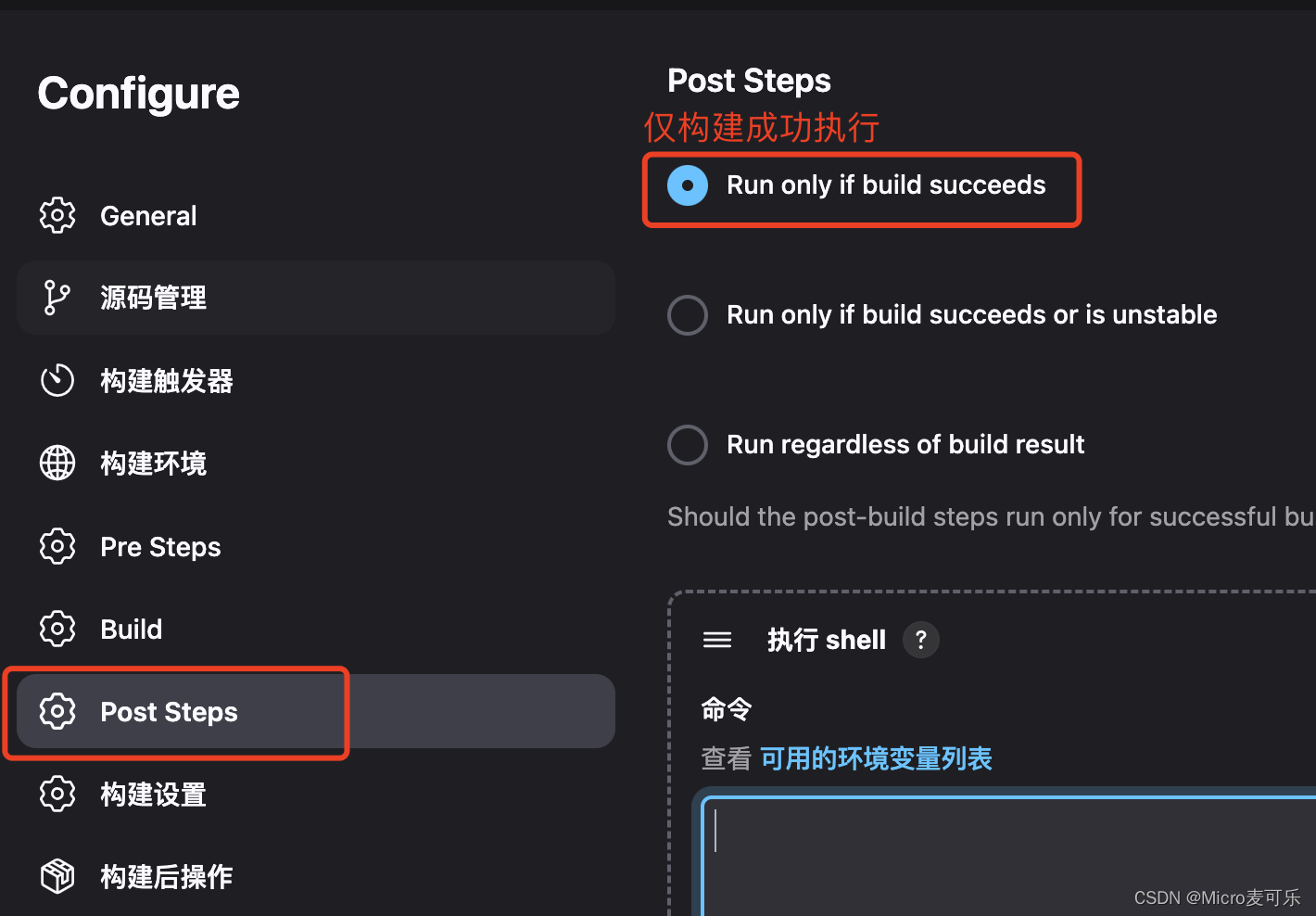The image size is (1316, 916).
Task: Click the Pre Steps gear icon
Action: pyautogui.click(x=57, y=546)
